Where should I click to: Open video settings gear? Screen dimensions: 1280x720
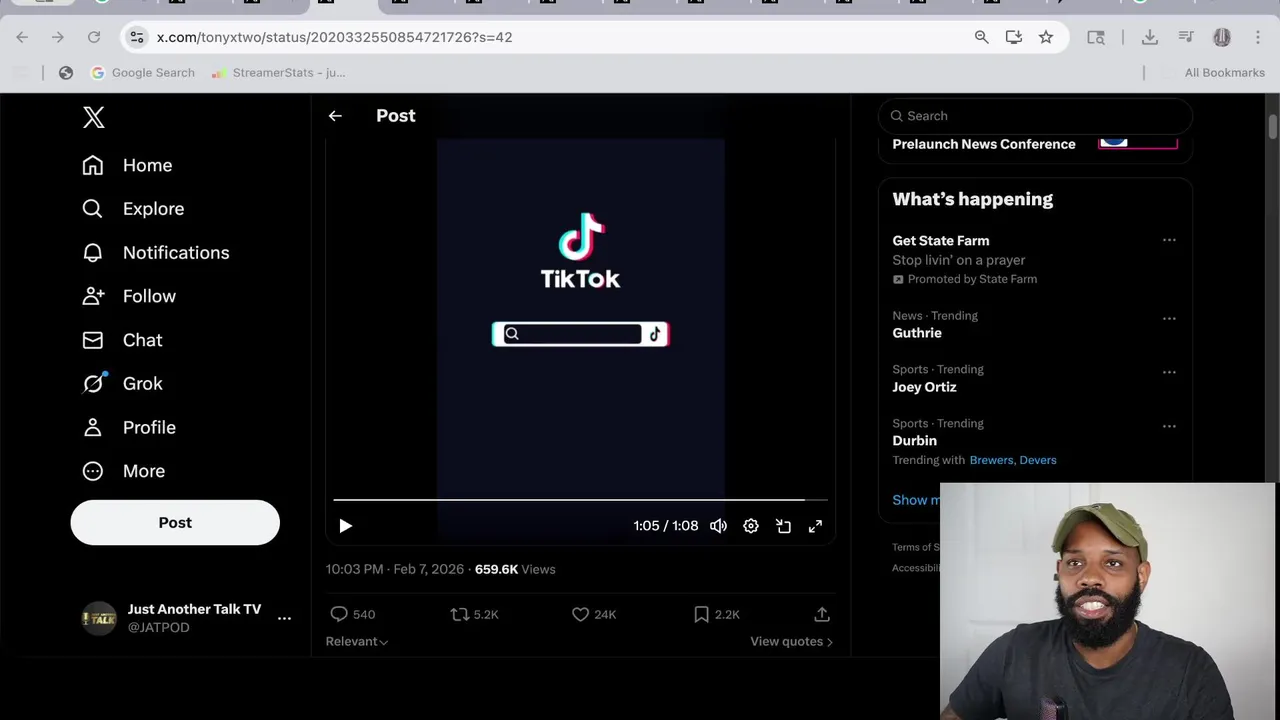tap(751, 526)
